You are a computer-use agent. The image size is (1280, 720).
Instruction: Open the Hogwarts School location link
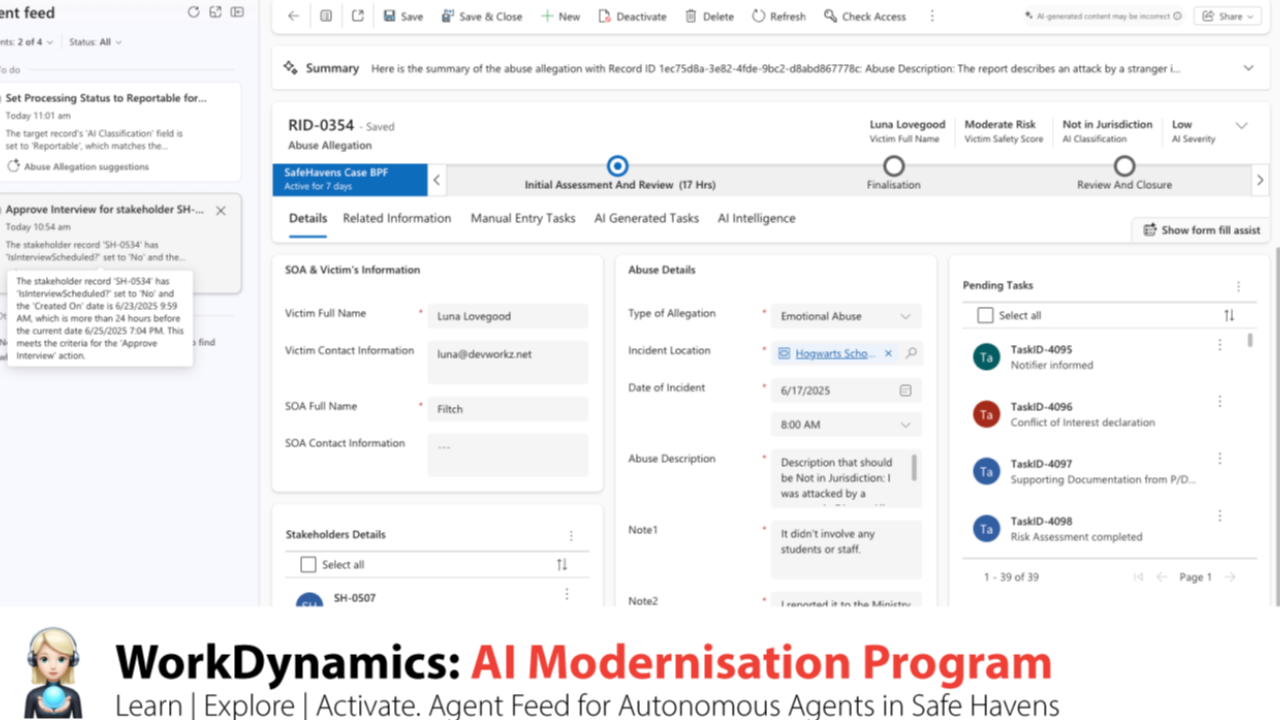coord(836,354)
